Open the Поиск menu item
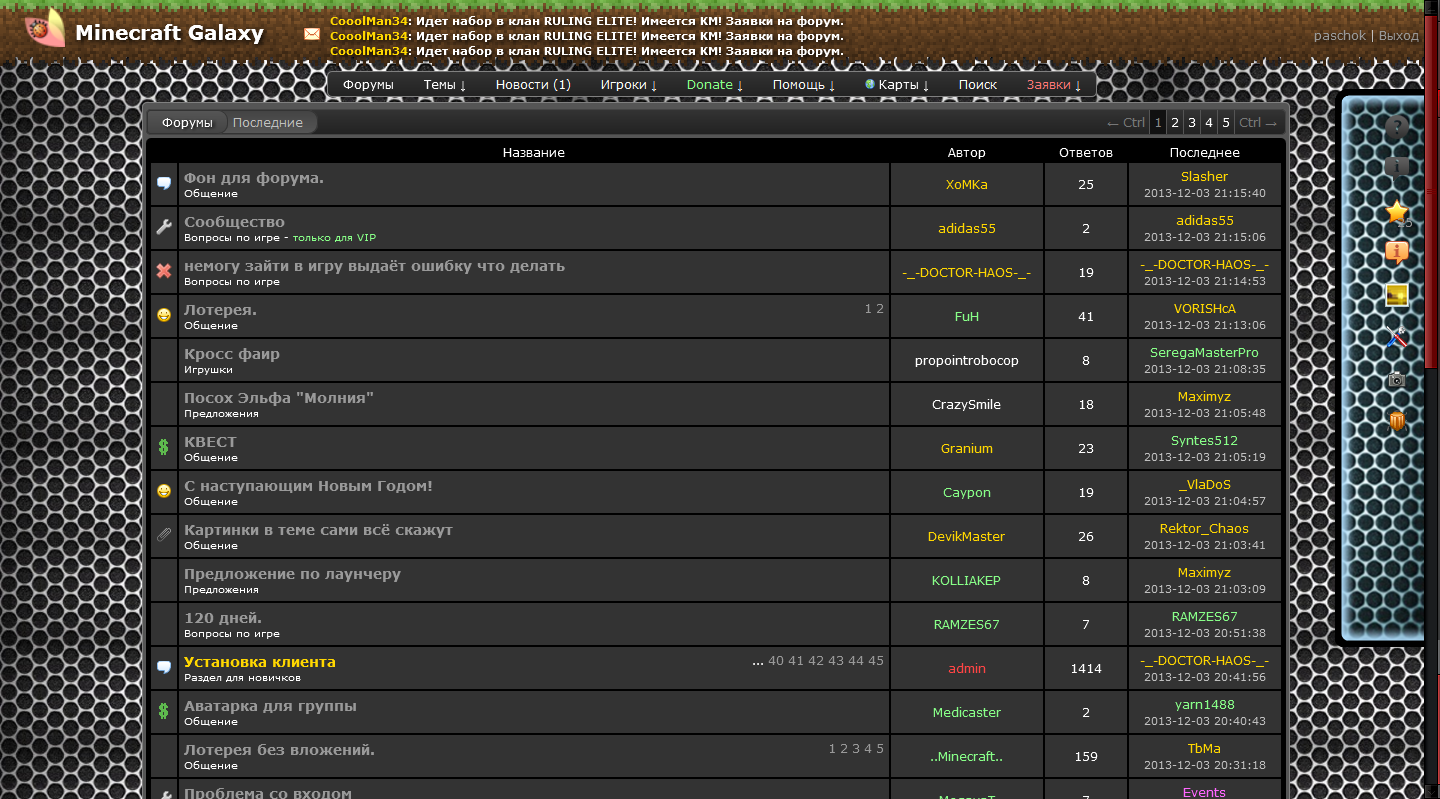 pyautogui.click(x=978, y=85)
